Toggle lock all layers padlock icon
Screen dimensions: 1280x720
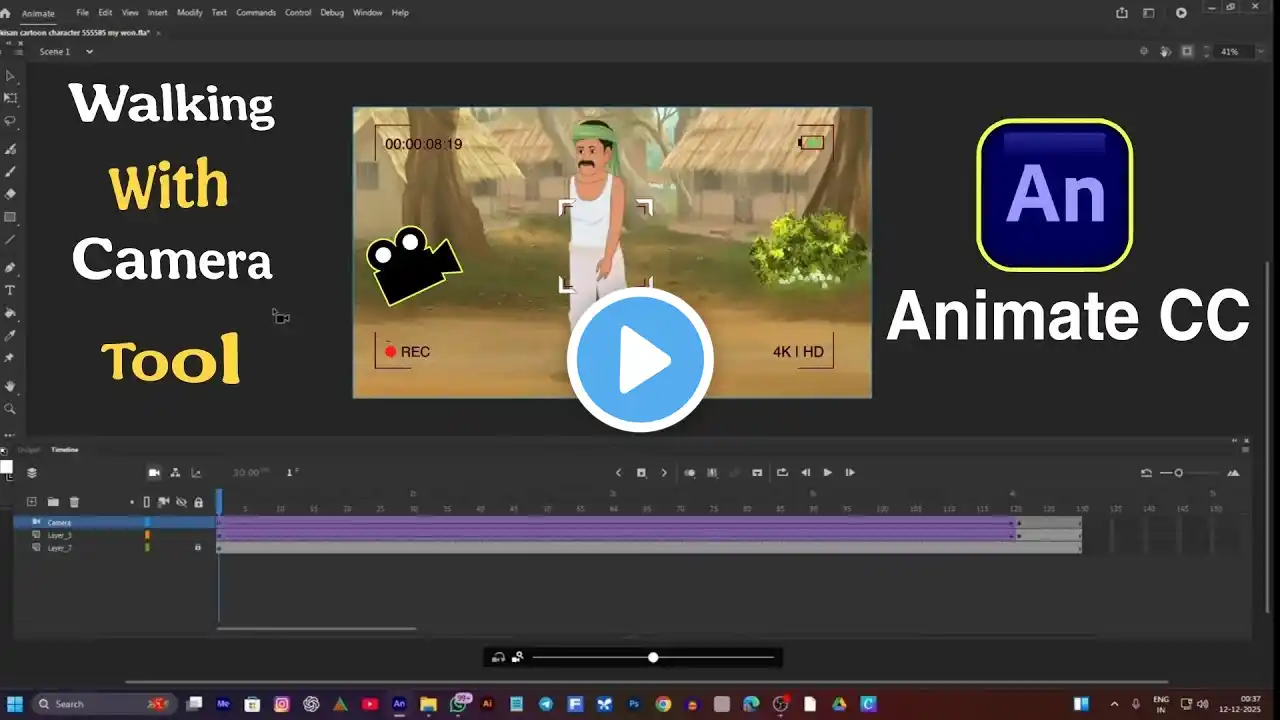[x=198, y=502]
